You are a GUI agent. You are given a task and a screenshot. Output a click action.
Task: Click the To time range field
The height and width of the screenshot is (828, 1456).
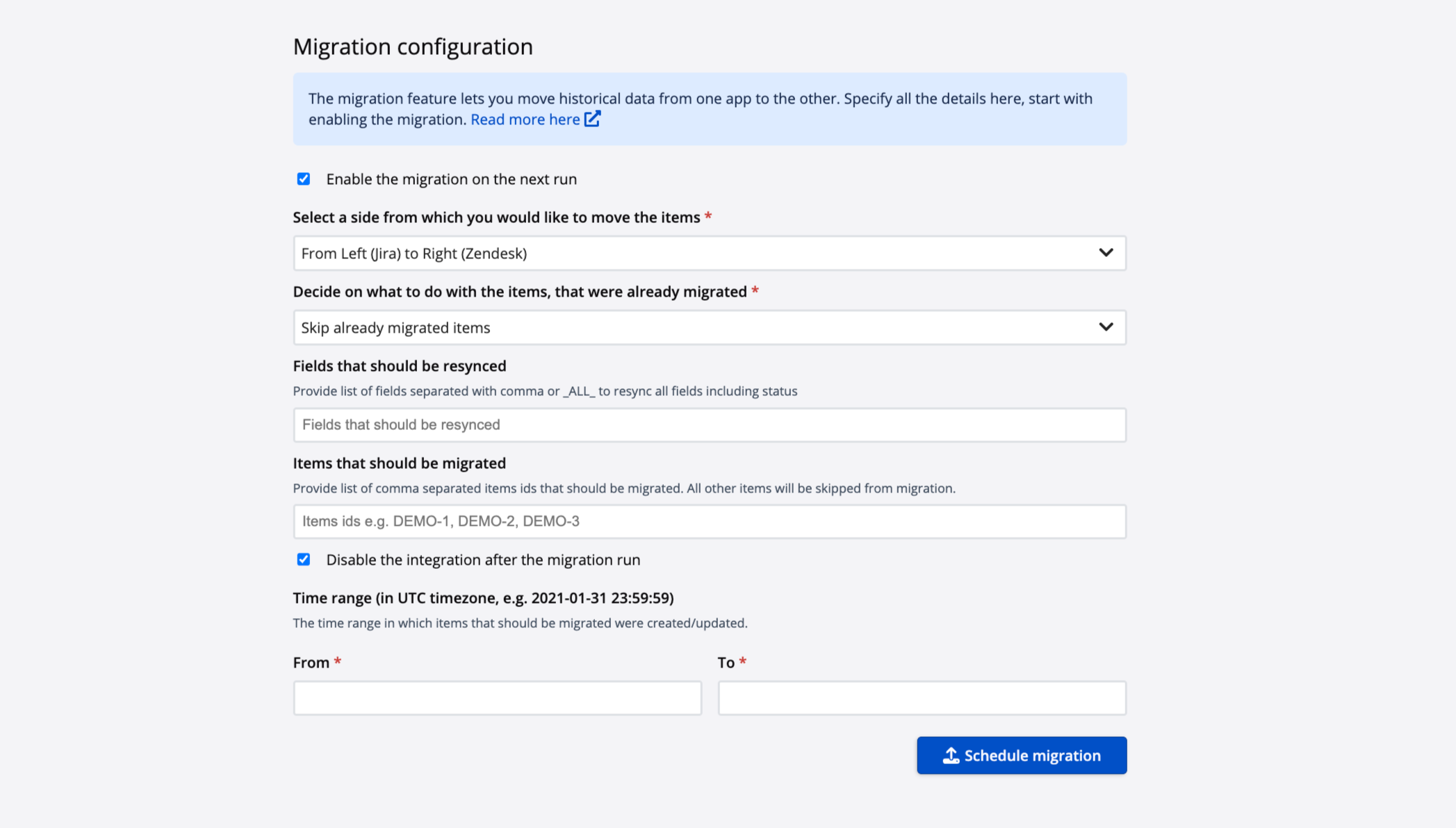point(922,698)
